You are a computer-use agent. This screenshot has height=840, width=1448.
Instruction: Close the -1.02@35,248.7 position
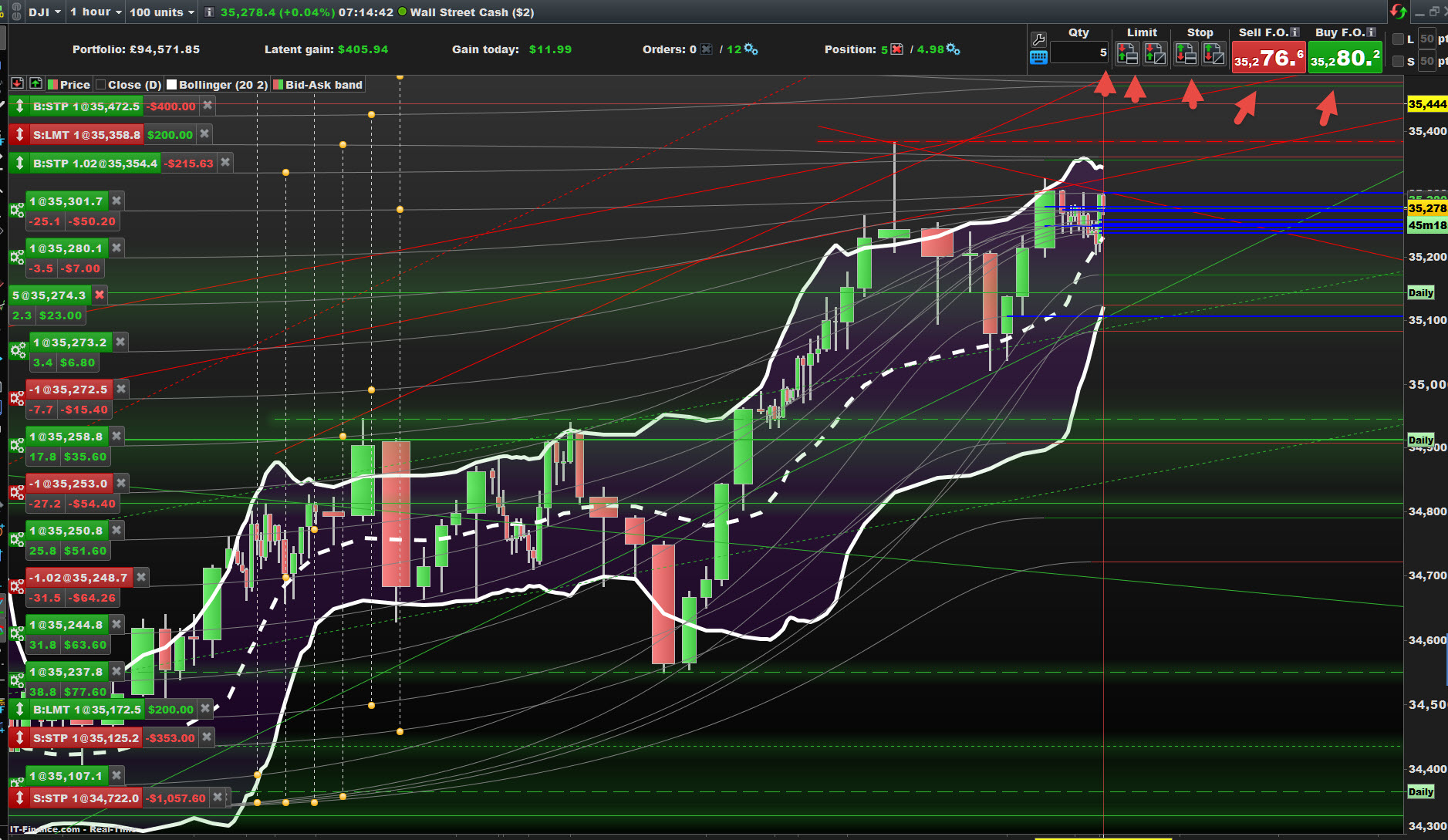140,577
